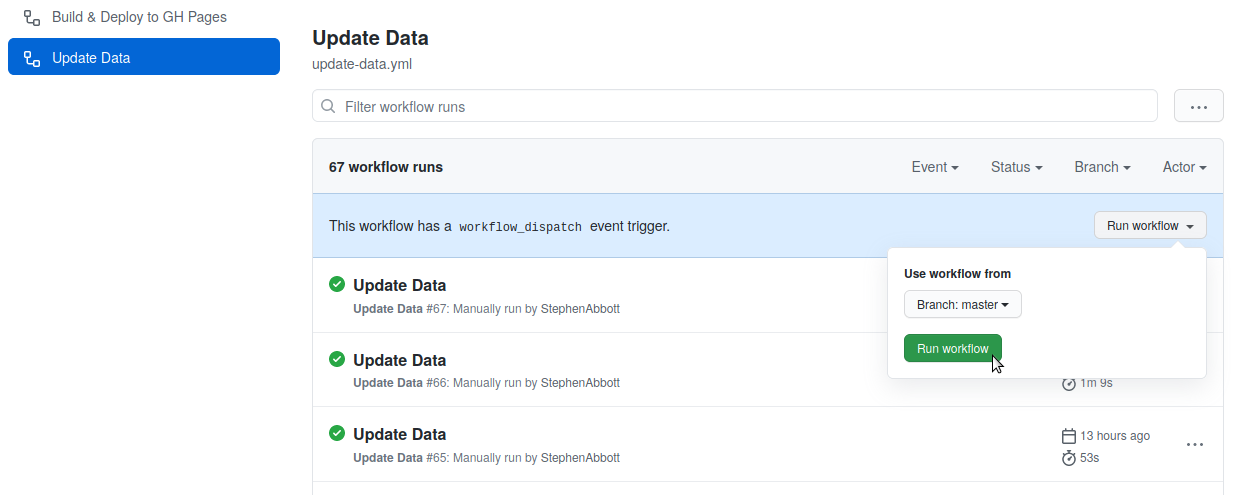Open Update Data run #67 title
The image size is (1241, 495).
[399, 285]
